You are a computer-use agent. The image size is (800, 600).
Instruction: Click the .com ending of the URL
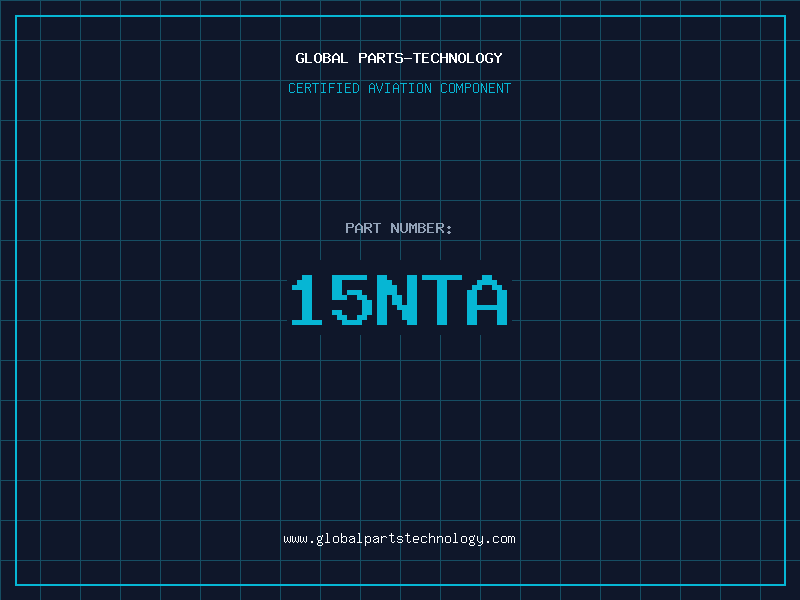click(500, 539)
